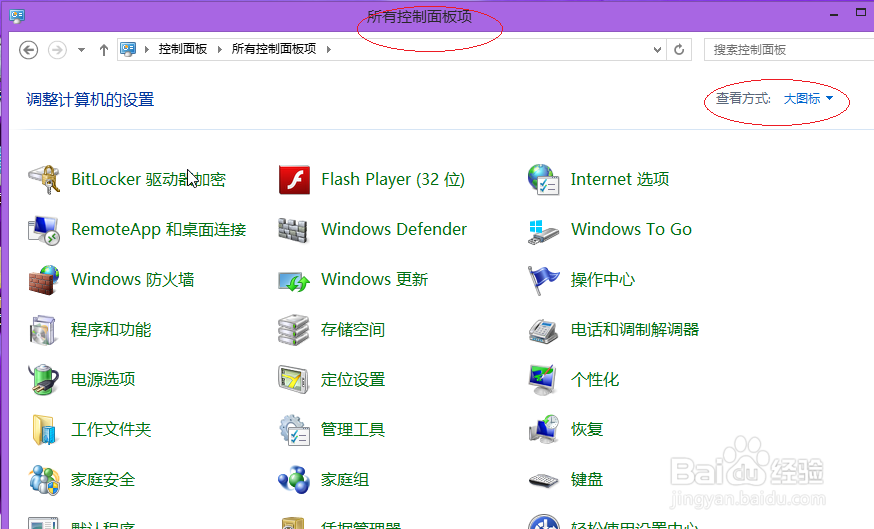Open the 操作中心 flag icon

543,280
